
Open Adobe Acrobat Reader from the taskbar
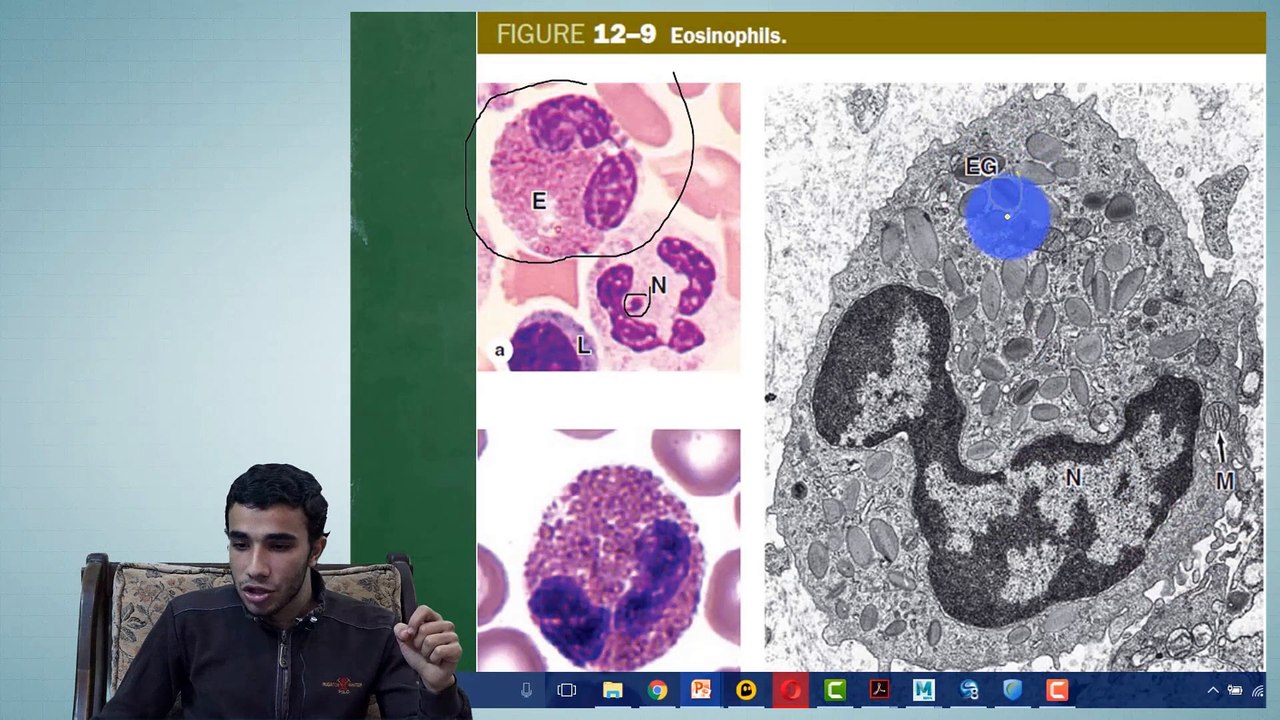click(x=879, y=690)
